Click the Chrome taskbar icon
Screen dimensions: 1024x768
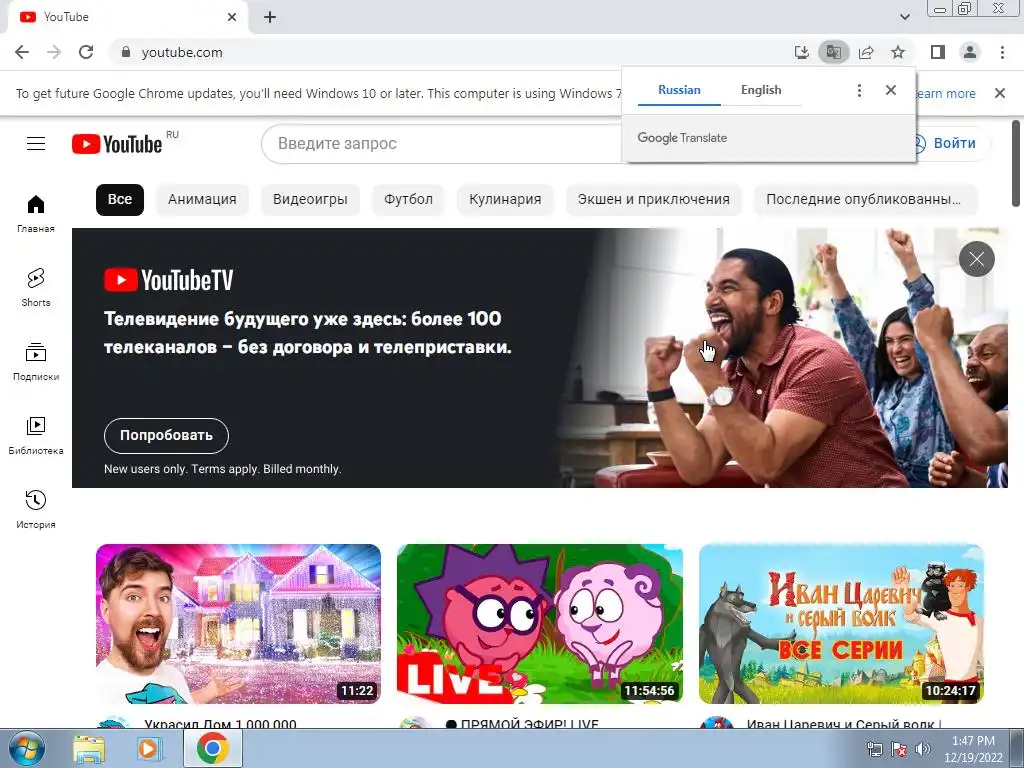212,748
